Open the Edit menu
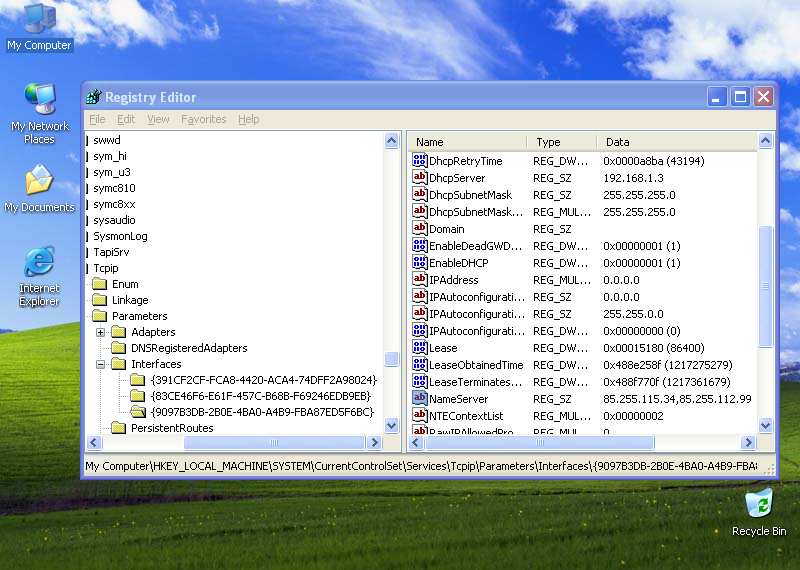Image resolution: width=800 pixels, height=570 pixels. coord(126,119)
